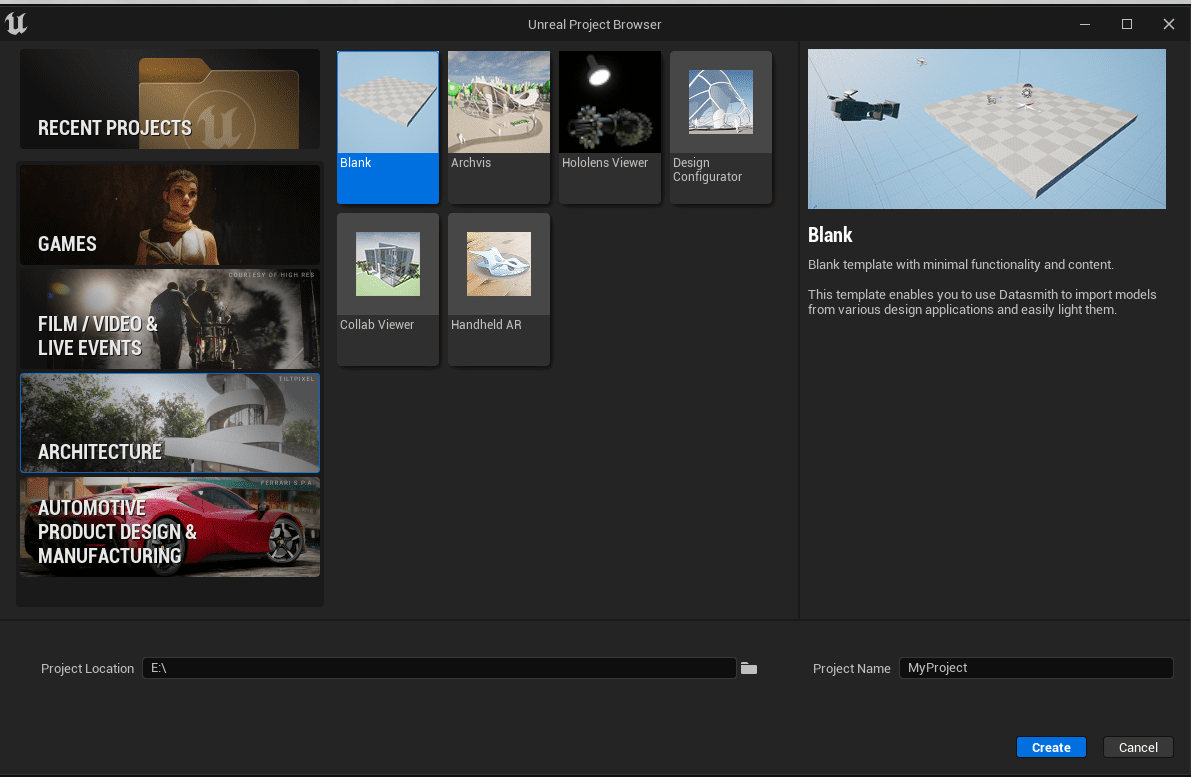Screen dimensions: 1191x777
Task: Choose the Architecture category
Action: (170, 423)
